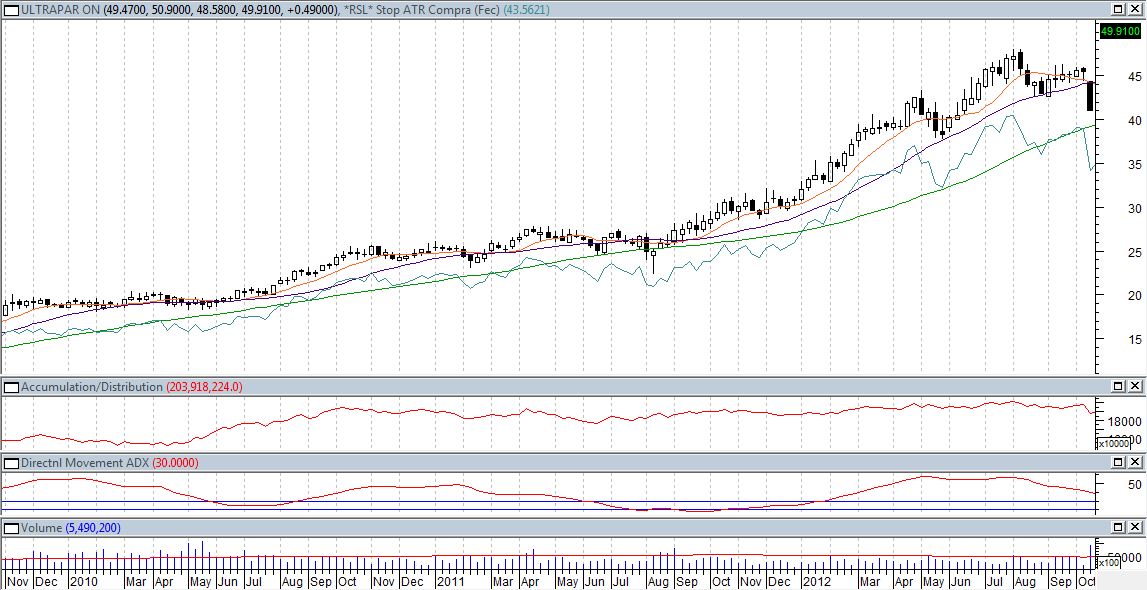This screenshot has height=590, width=1147.
Task: Click the ULTRAPAR ON pane menu icon
Action: pyautogui.click(x=10, y=10)
